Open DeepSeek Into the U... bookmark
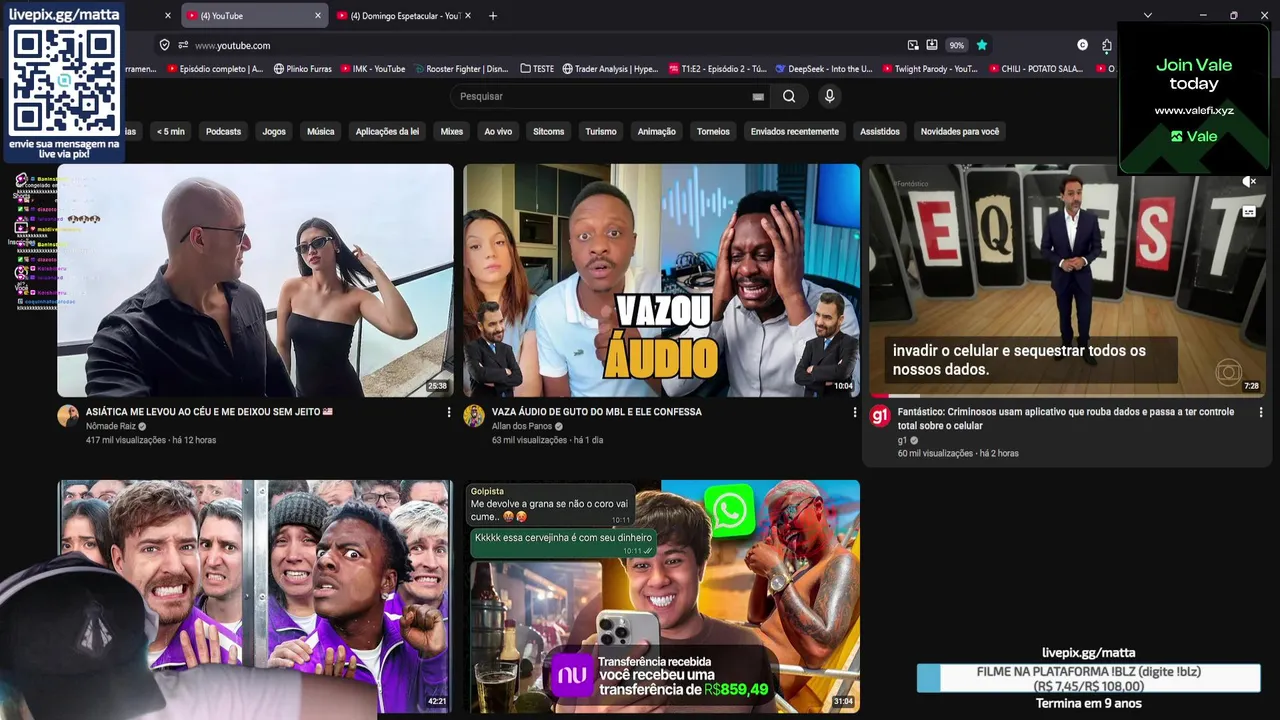Screen dimensions: 1280x720 pyautogui.click(x=824, y=69)
